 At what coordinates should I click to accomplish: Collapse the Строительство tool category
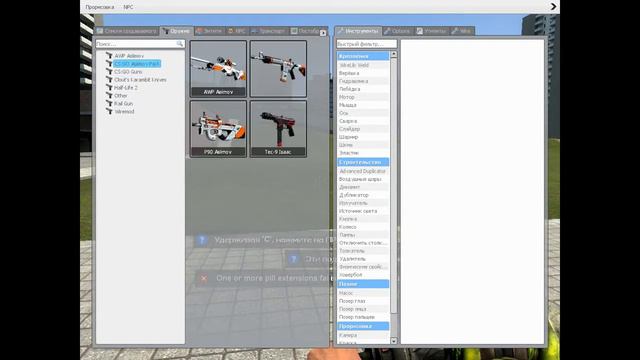point(363,162)
